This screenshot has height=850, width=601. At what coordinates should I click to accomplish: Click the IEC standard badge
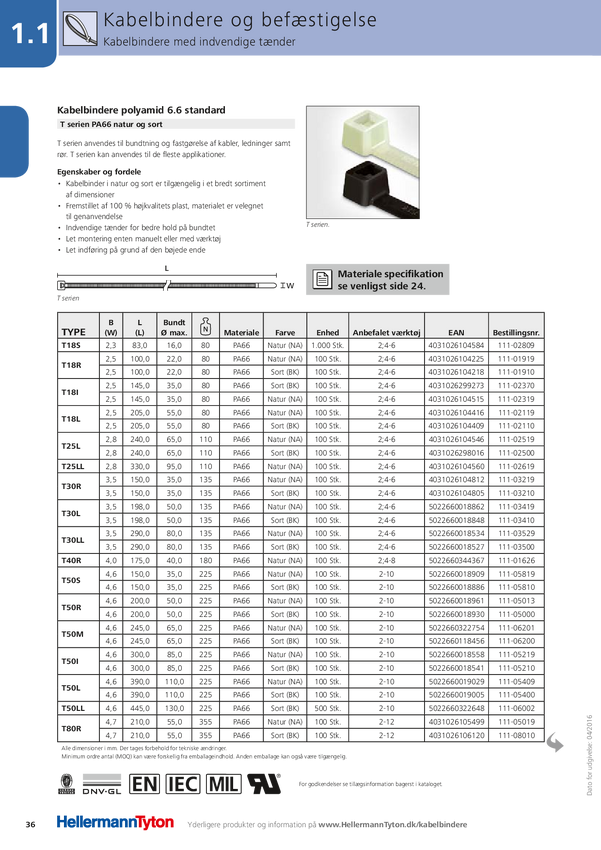coord(183,784)
